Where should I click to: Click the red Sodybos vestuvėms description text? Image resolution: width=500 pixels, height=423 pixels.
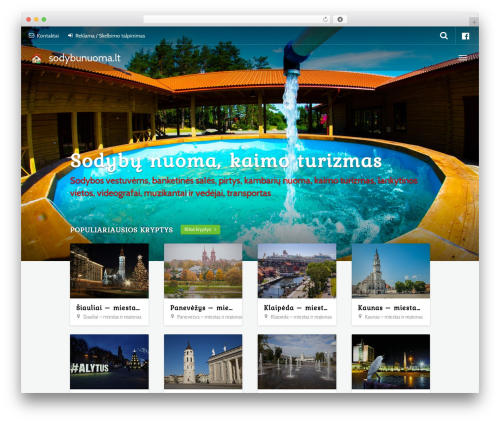244,187
